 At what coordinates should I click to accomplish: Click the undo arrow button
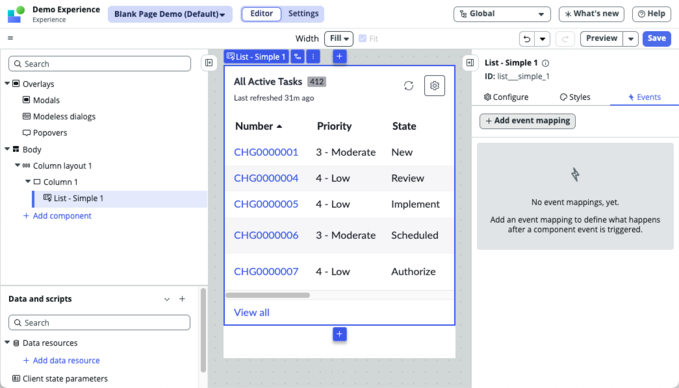tap(527, 39)
